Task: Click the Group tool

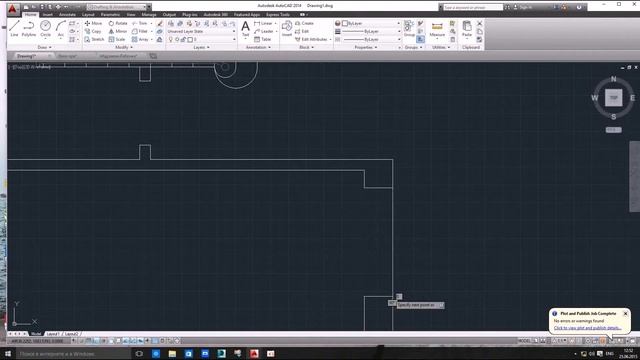Action: point(409,29)
